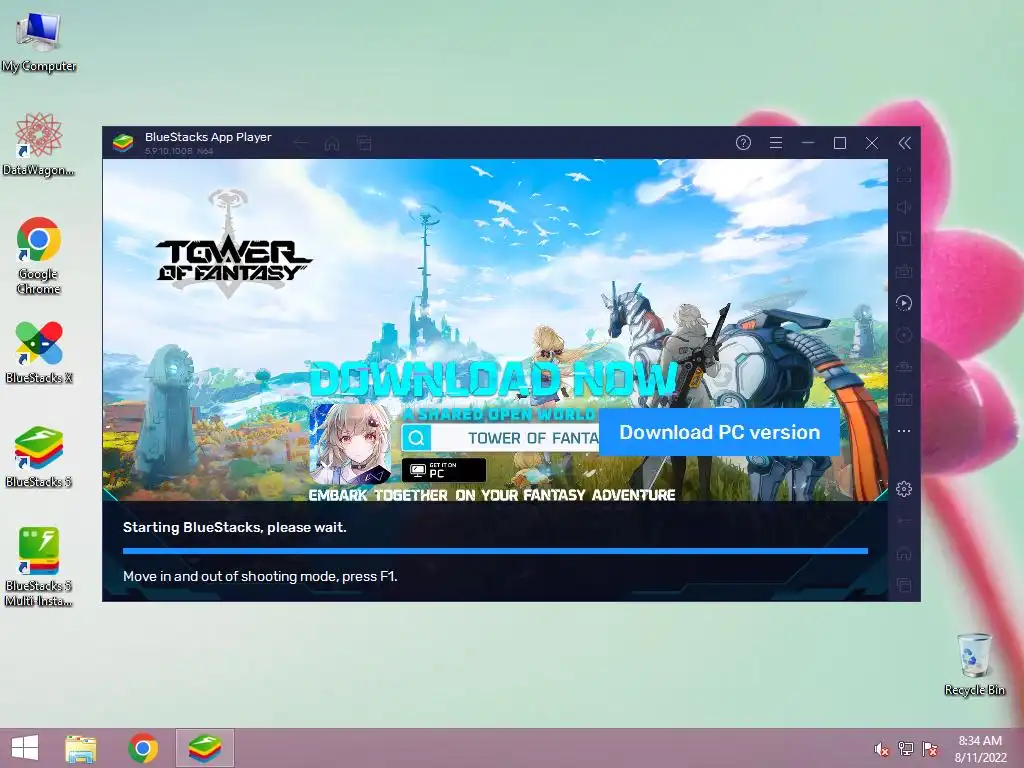Click title bar back arrow icon
Screen dimensions: 1024x768
tap(300, 143)
